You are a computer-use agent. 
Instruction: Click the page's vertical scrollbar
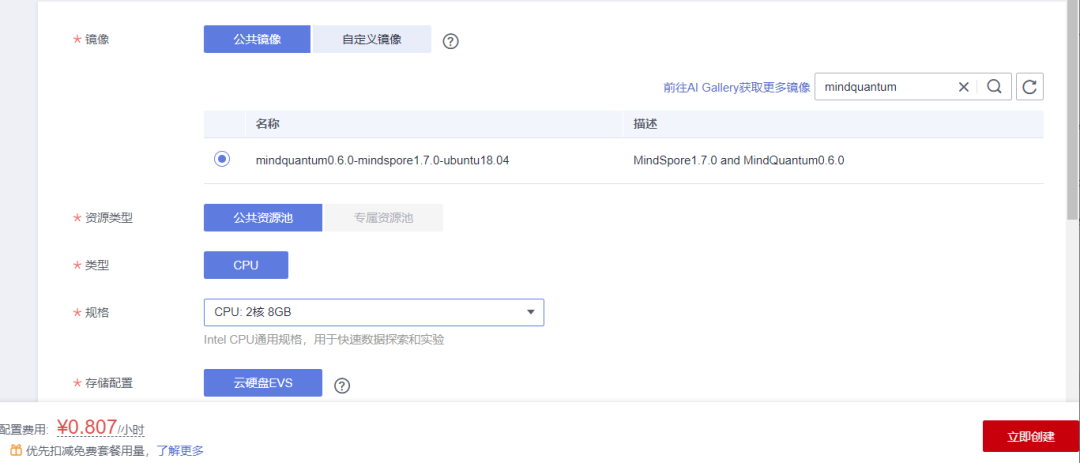pos(1073,110)
